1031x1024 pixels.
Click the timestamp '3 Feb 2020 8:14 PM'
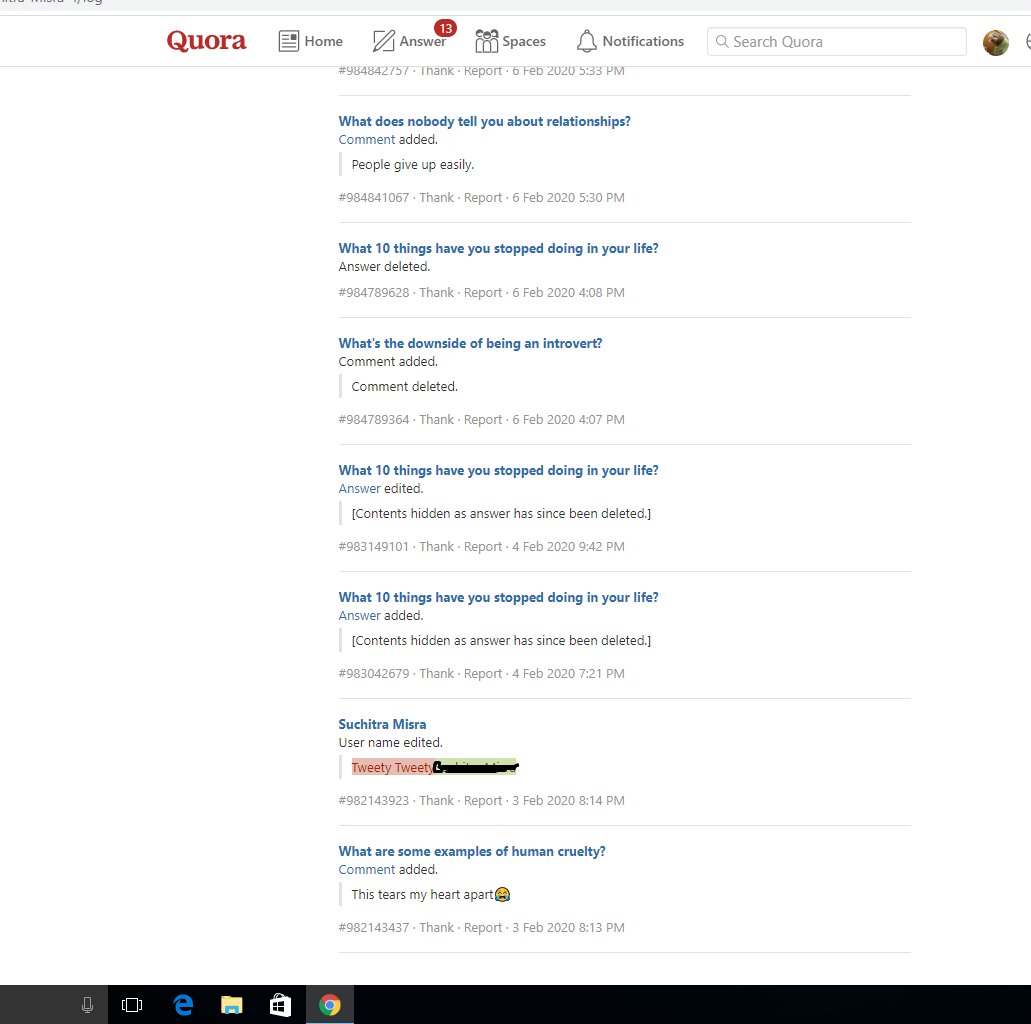point(568,800)
